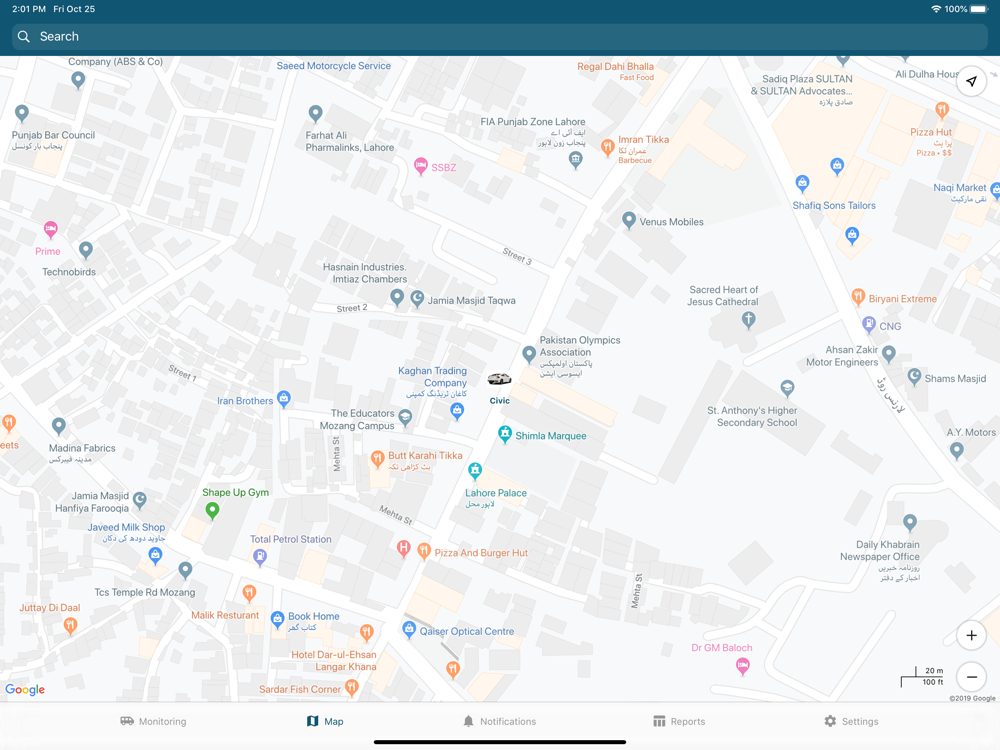Tap the Iran Brothers shop icon
The height and width of the screenshot is (750, 1000).
tap(284, 399)
